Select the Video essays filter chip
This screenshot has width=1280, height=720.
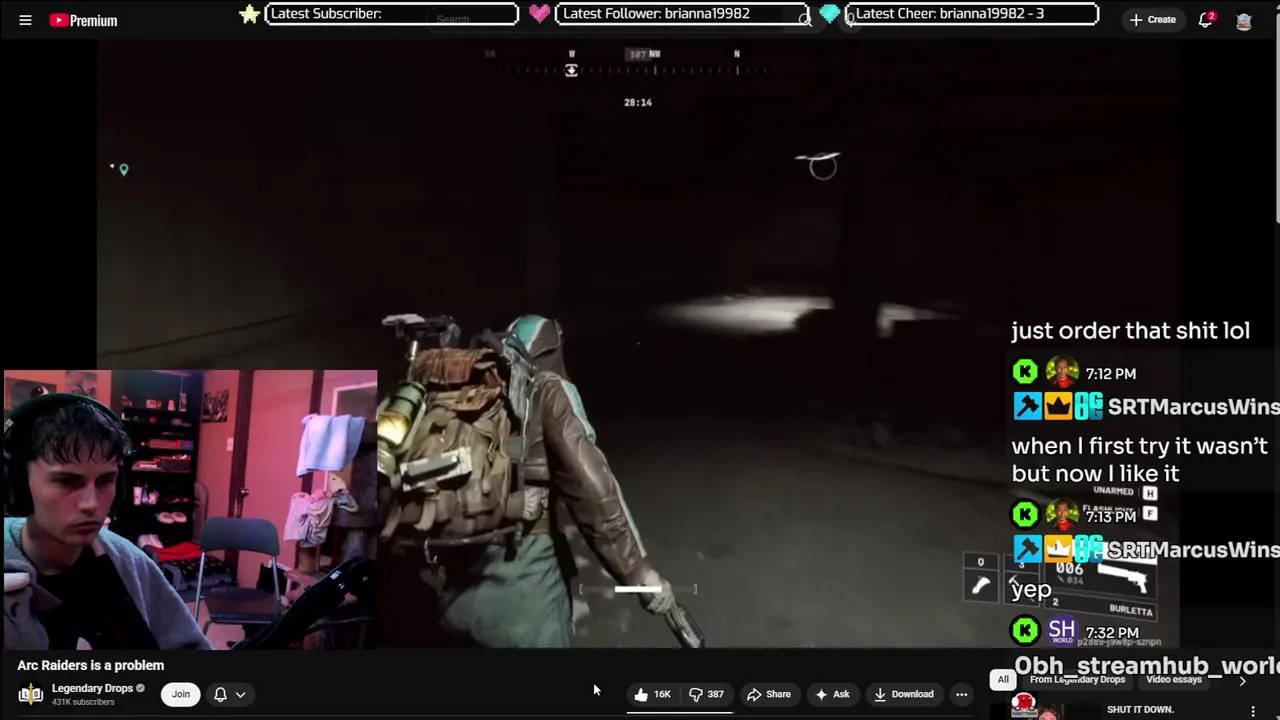click(1174, 680)
